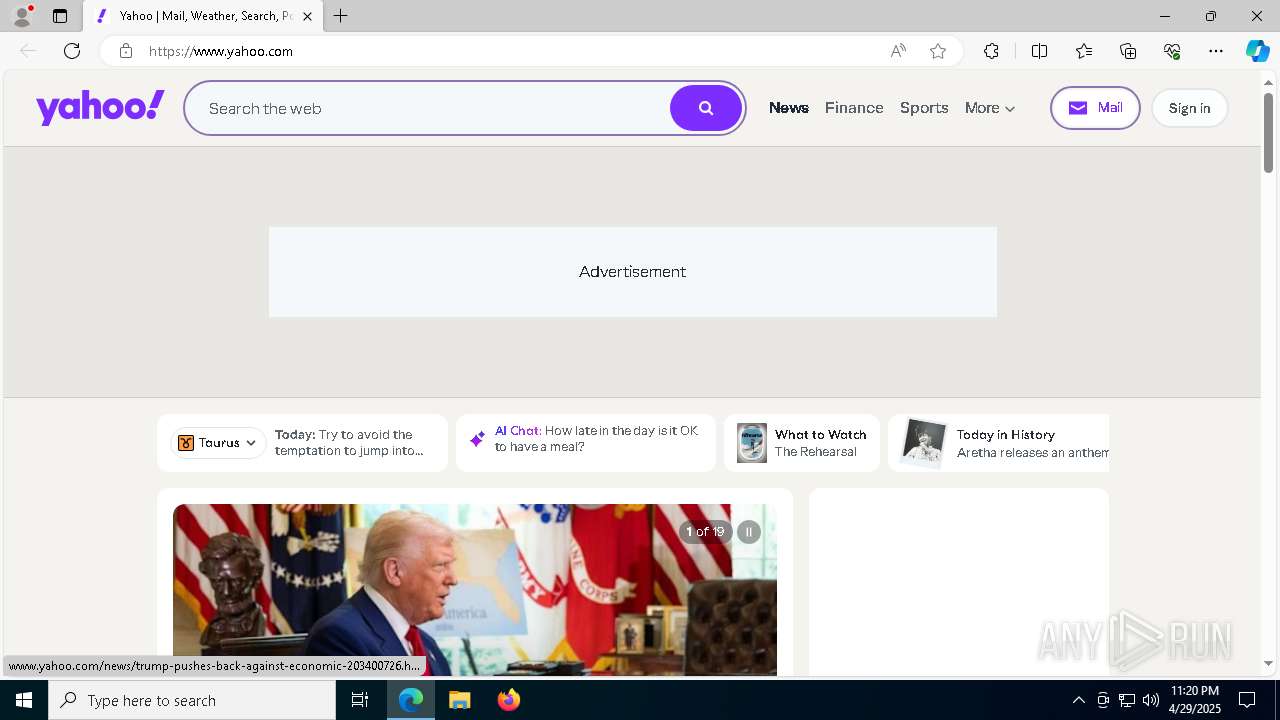The width and height of the screenshot is (1280, 720).
Task: Click the page vertical scrollbar thumb
Action: (1268, 132)
